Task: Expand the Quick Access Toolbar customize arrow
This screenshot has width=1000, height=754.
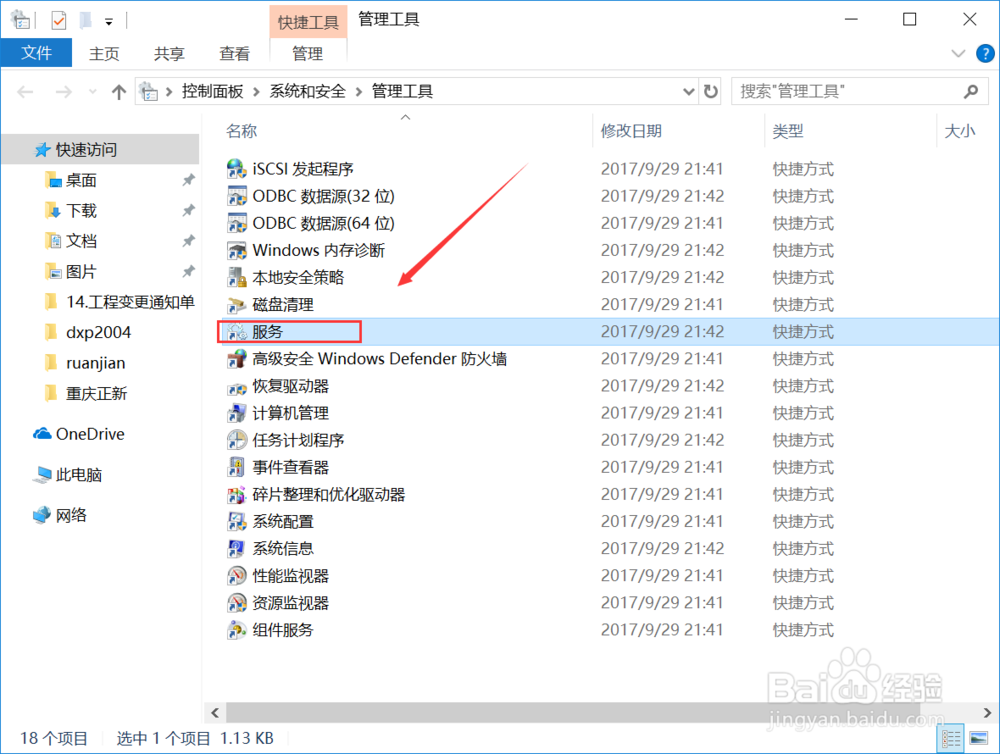Action: 110,18
